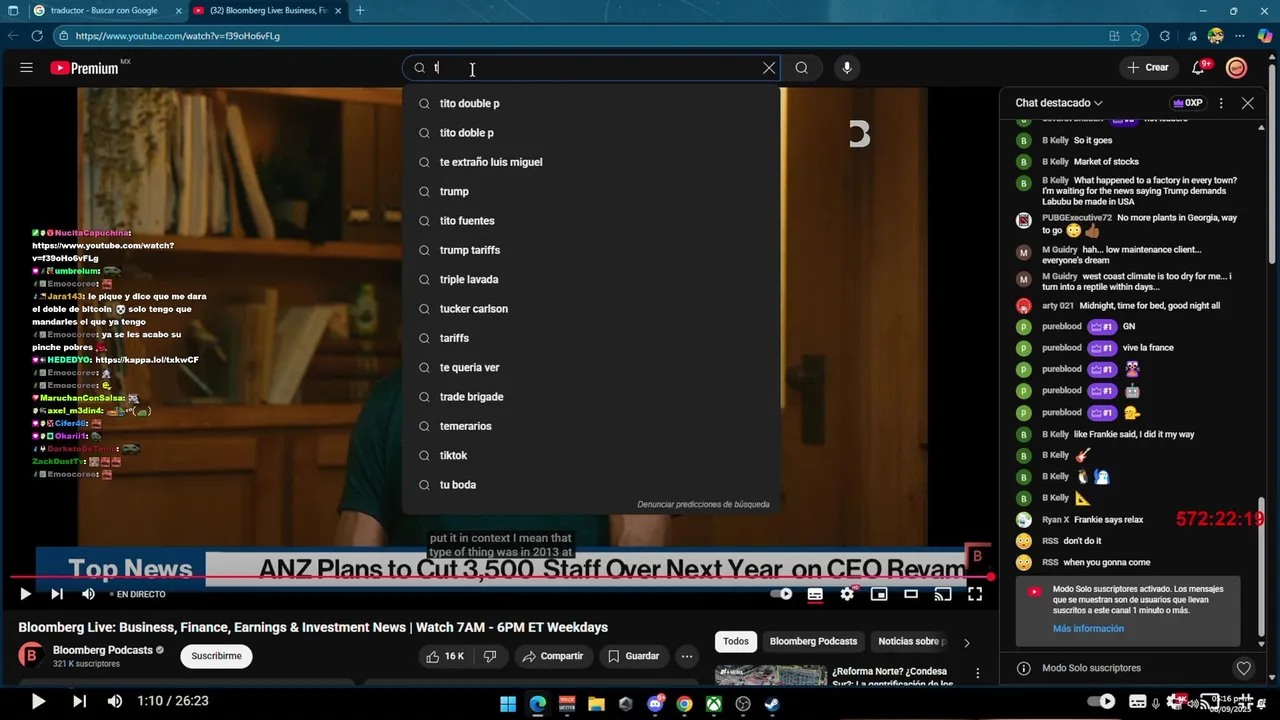Open Windows Start menu
The image size is (1280, 720).
(508, 703)
